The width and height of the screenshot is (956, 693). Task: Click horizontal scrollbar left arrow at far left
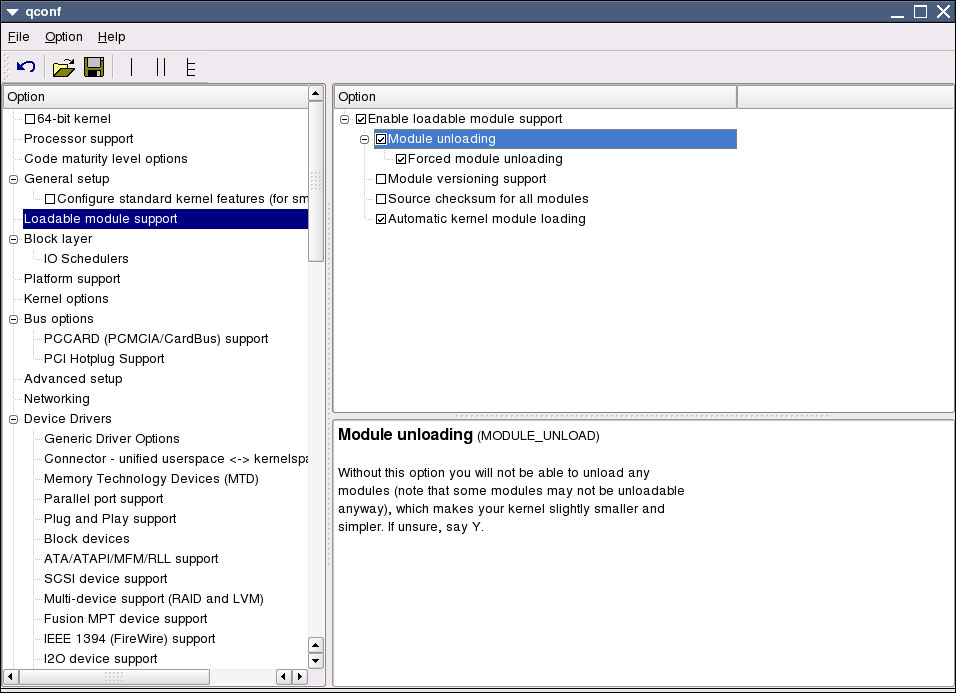click(x=10, y=677)
